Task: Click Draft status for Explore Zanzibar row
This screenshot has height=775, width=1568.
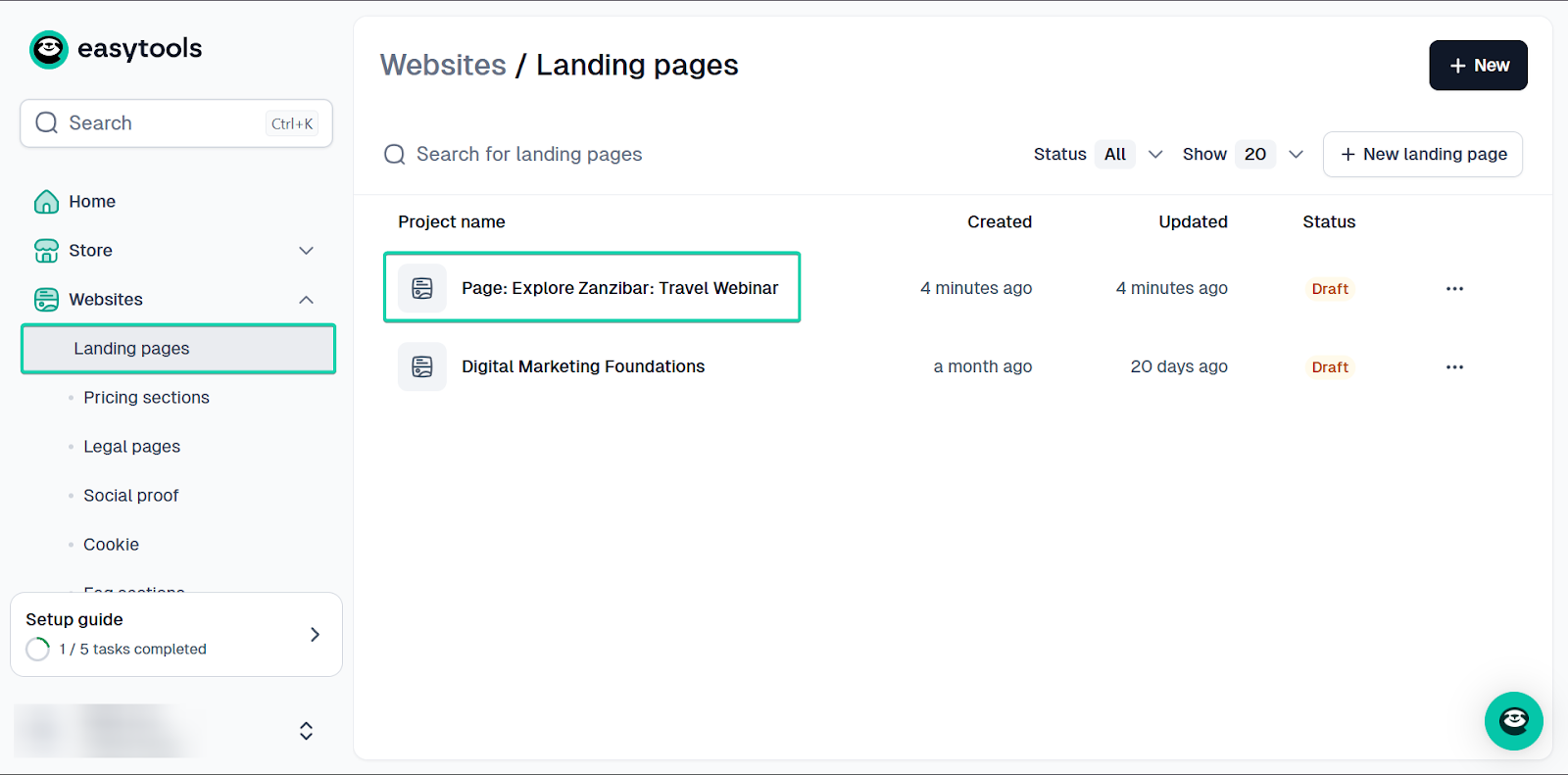Action: point(1330,289)
